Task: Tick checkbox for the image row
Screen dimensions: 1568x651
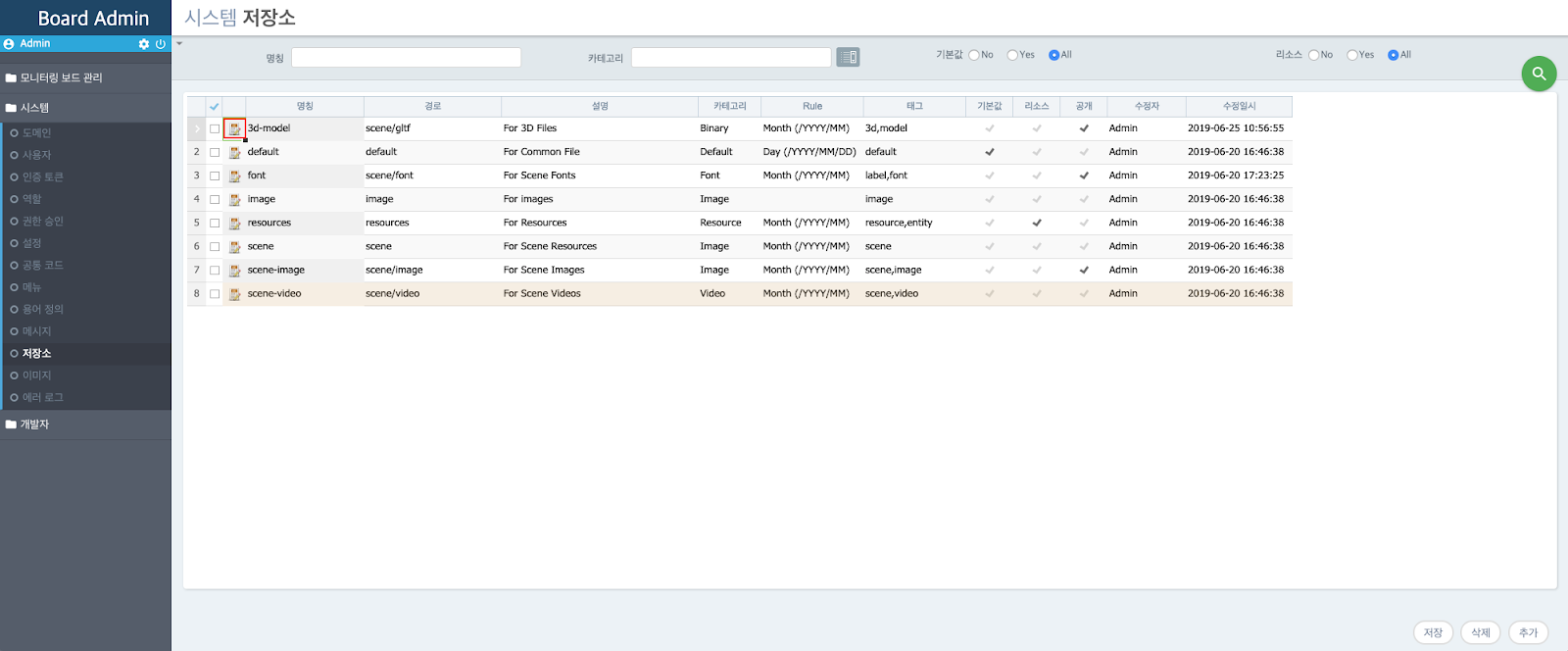Action: [214, 199]
